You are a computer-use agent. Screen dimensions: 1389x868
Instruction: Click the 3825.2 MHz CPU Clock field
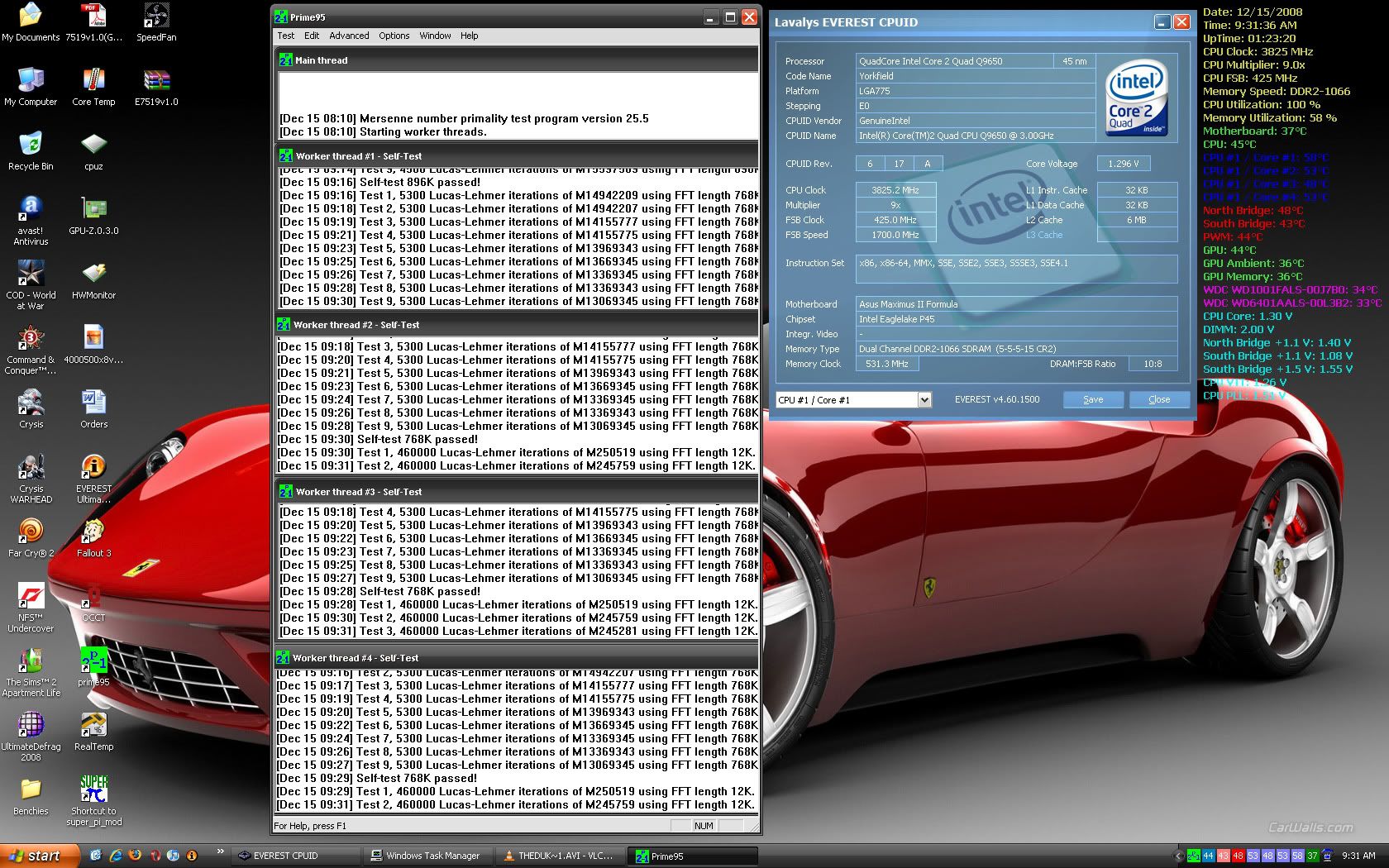coord(895,190)
